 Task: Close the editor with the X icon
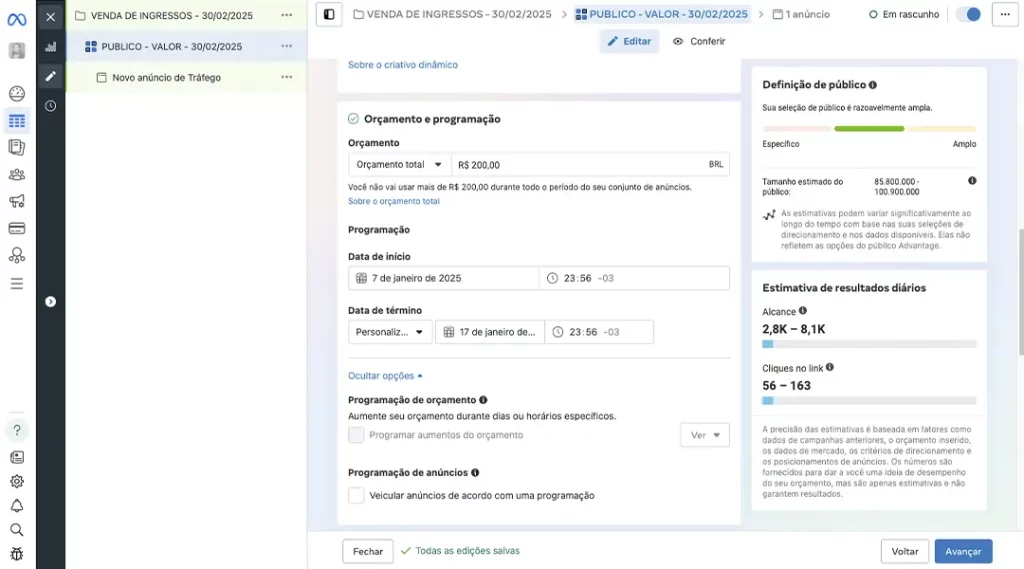51,16
